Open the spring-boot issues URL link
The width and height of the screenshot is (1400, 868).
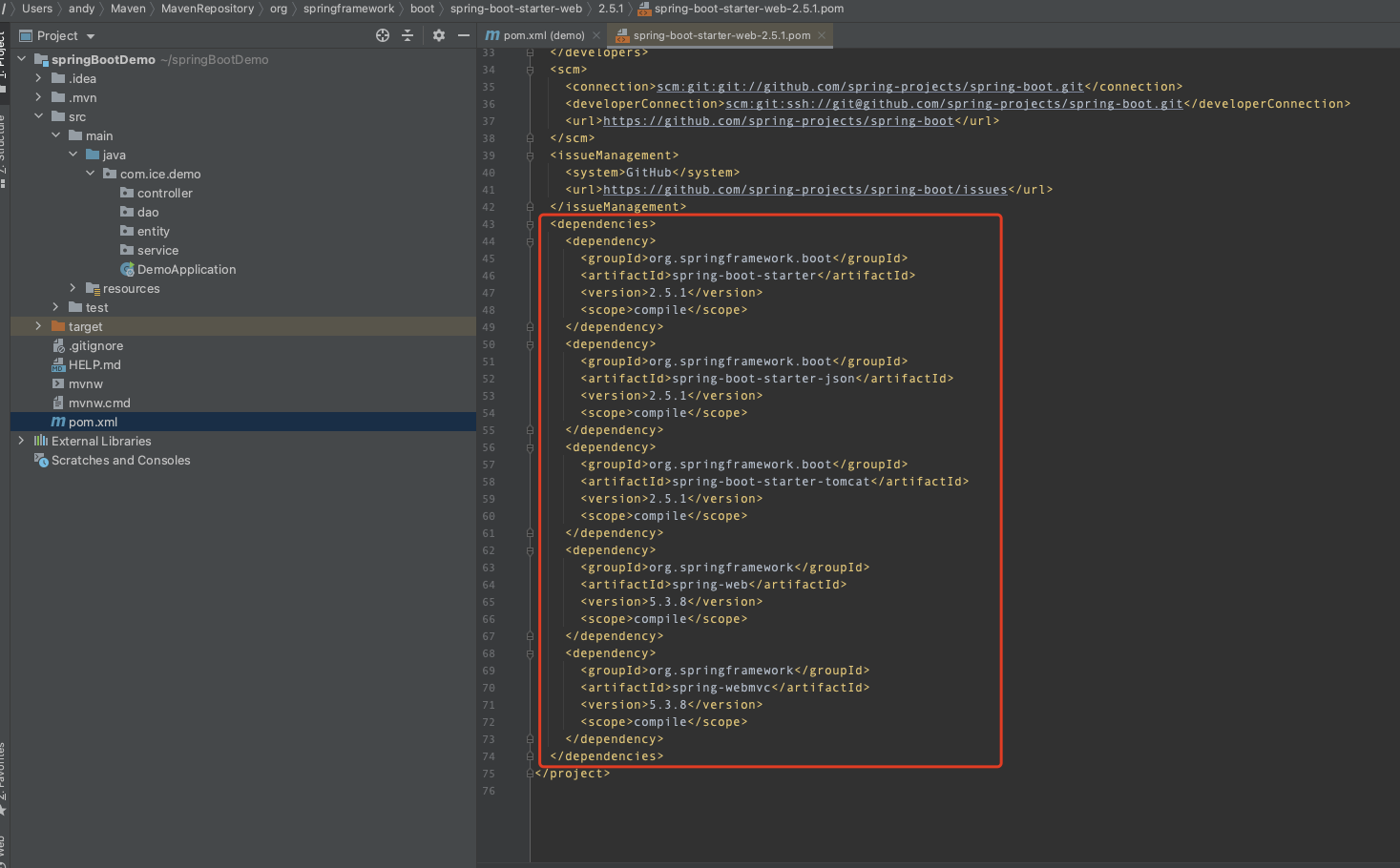pyautogui.click(x=805, y=190)
